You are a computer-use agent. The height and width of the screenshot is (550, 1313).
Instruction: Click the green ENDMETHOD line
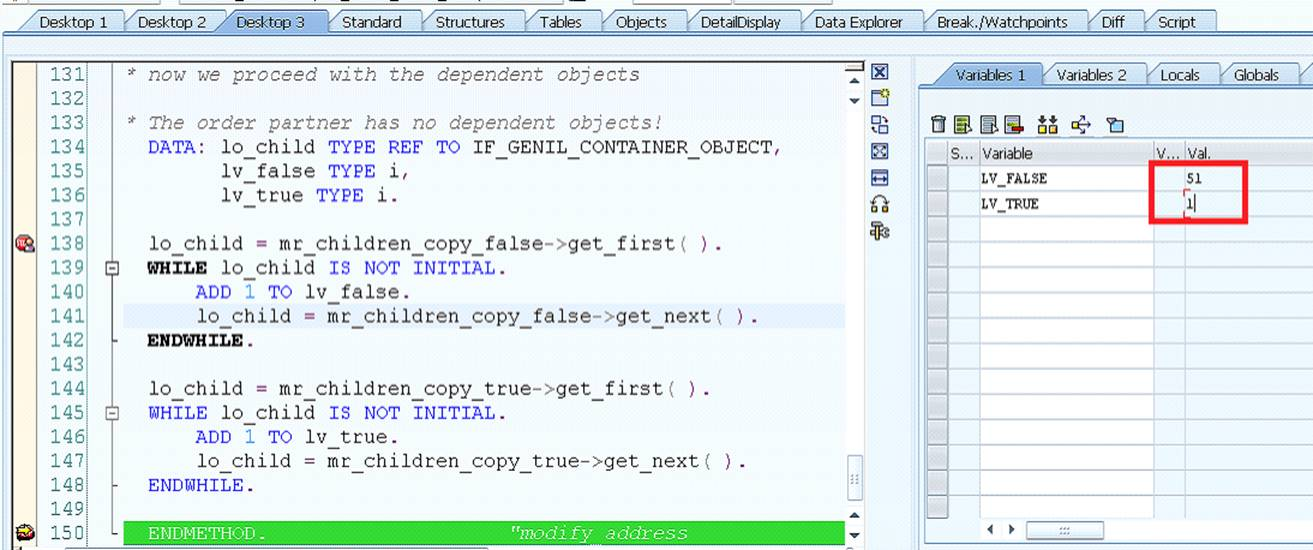pyautogui.click(x=484, y=532)
